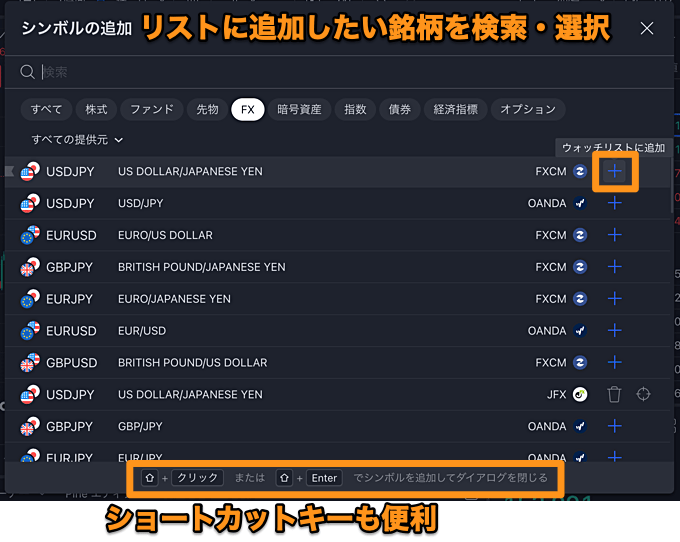The width and height of the screenshot is (680, 542).
Task: Click EURUSD symbol name on OANDA row
Action: tap(71, 330)
